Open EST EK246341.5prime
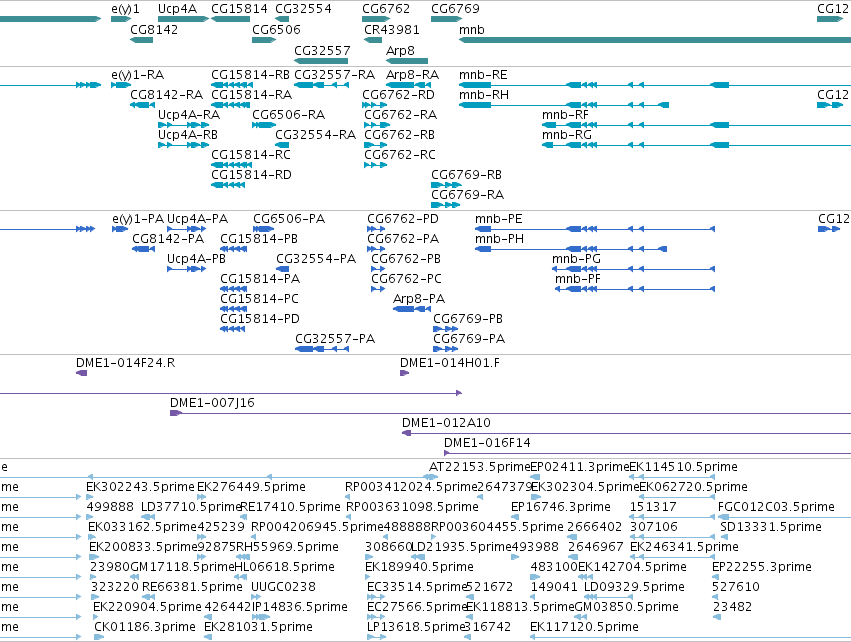 [x=684, y=547]
